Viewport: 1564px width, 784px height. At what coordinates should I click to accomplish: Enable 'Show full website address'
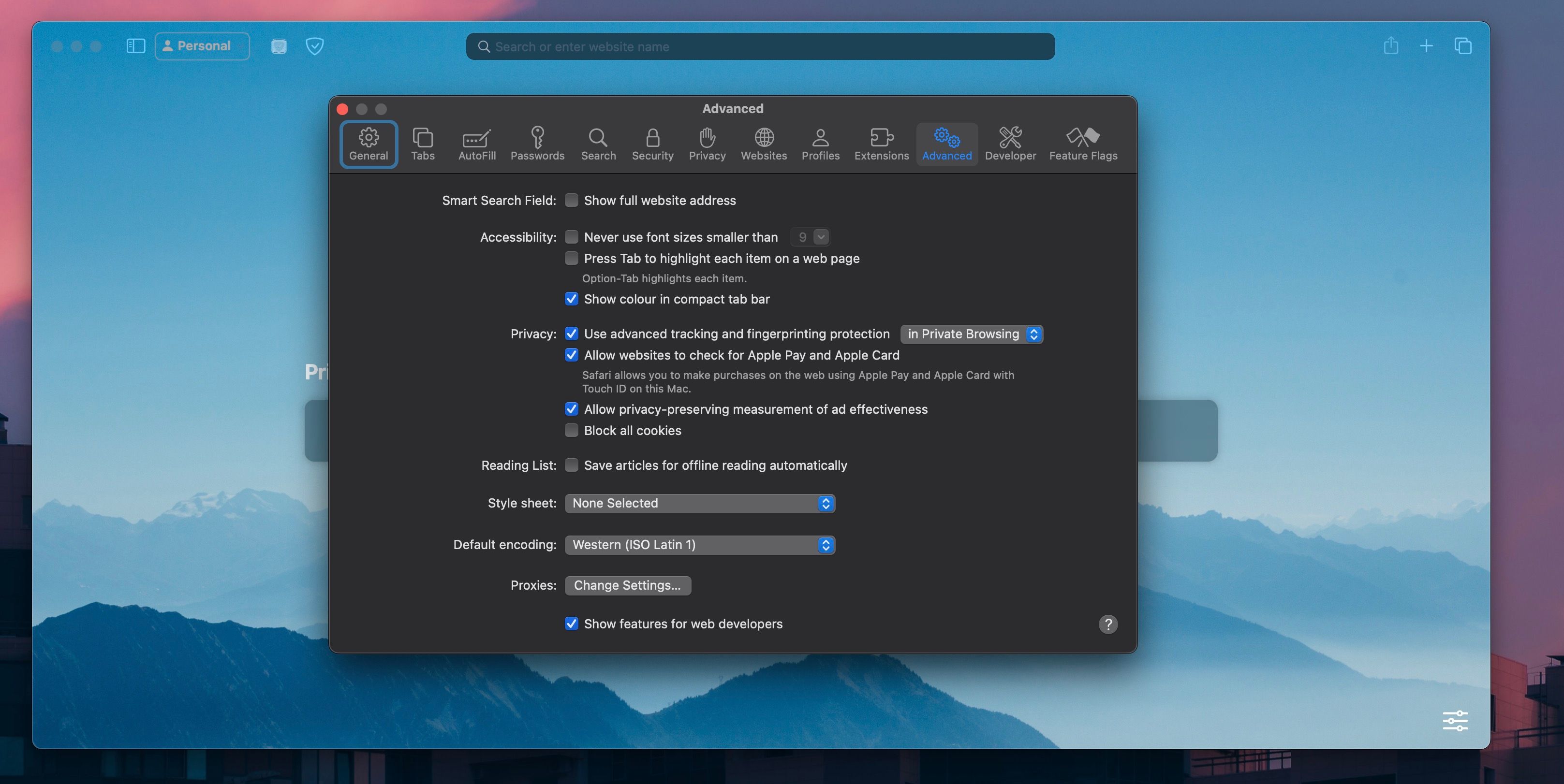coord(571,200)
